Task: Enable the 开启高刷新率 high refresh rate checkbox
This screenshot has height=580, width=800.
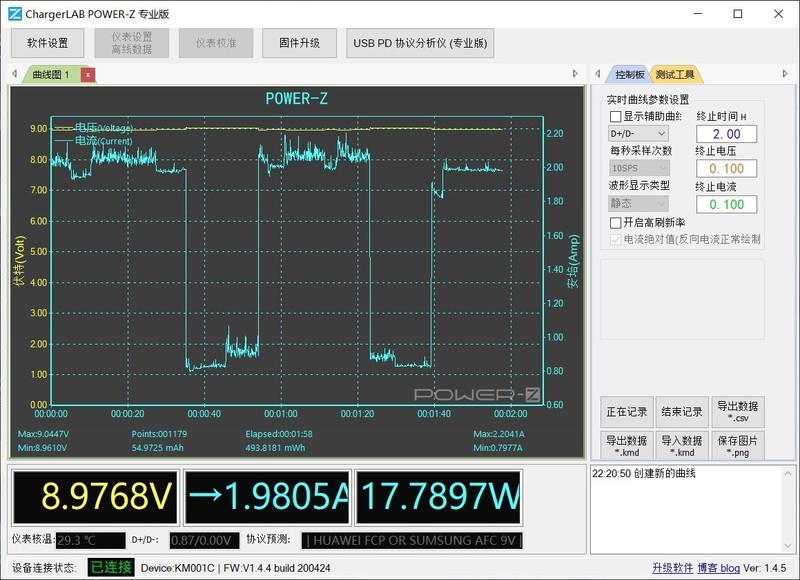Action: click(613, 222)
